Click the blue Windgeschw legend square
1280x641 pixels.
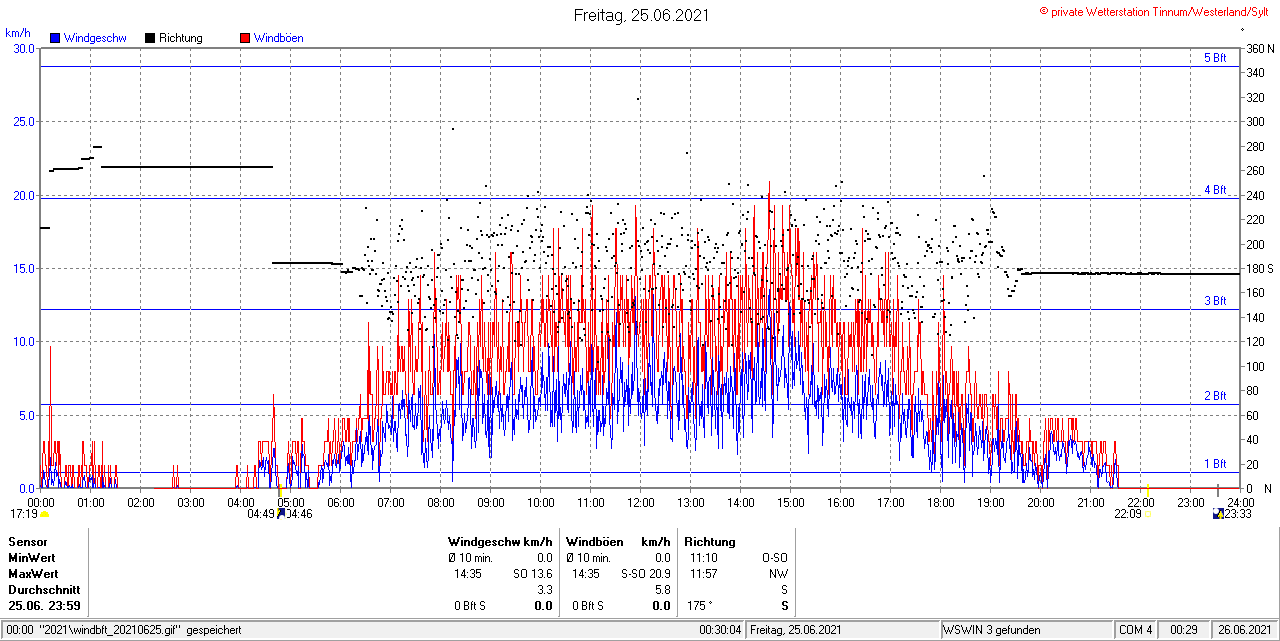(55, 38)
